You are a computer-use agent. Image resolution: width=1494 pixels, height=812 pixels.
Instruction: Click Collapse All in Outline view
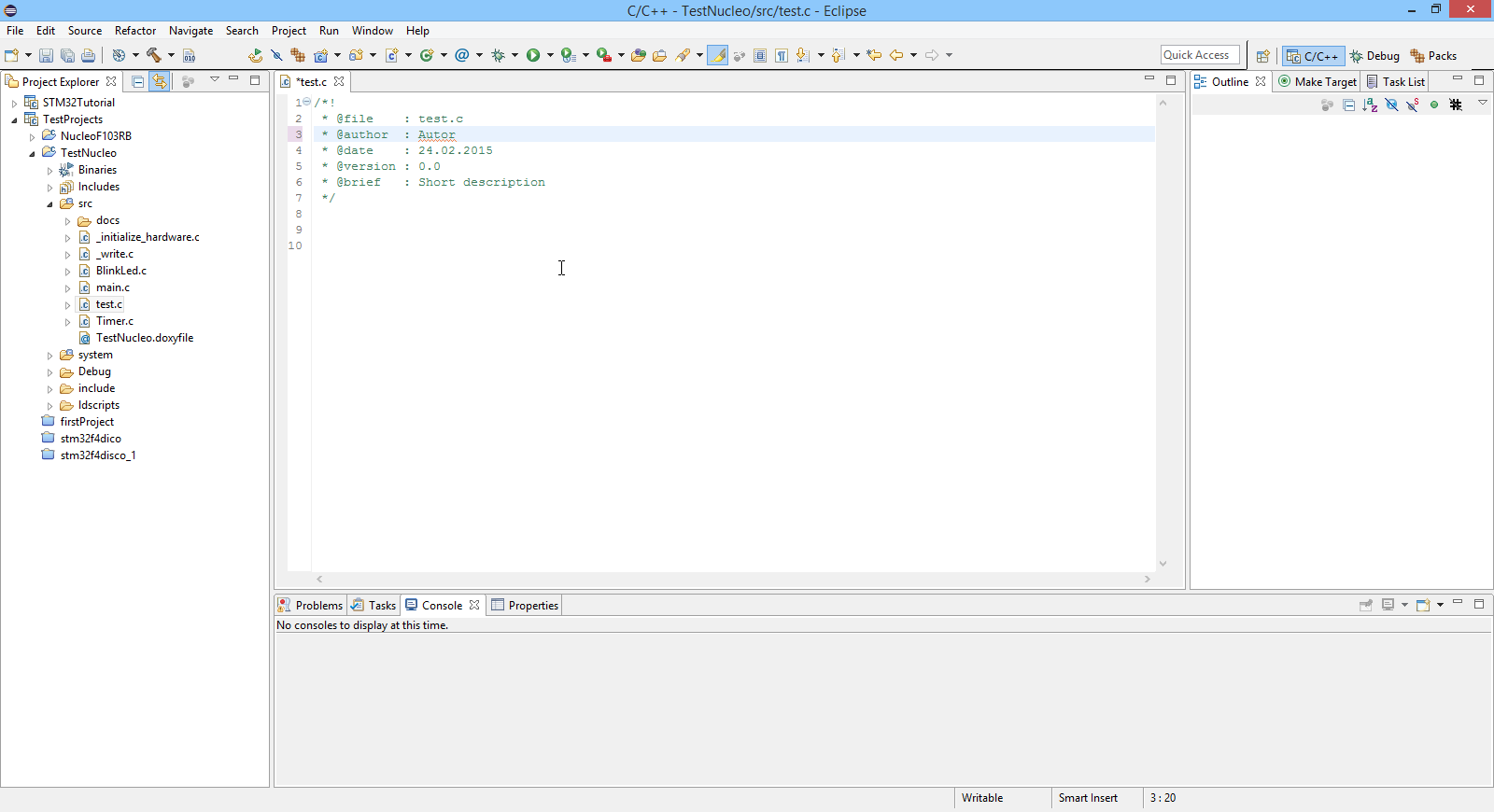click(1348, 105)
